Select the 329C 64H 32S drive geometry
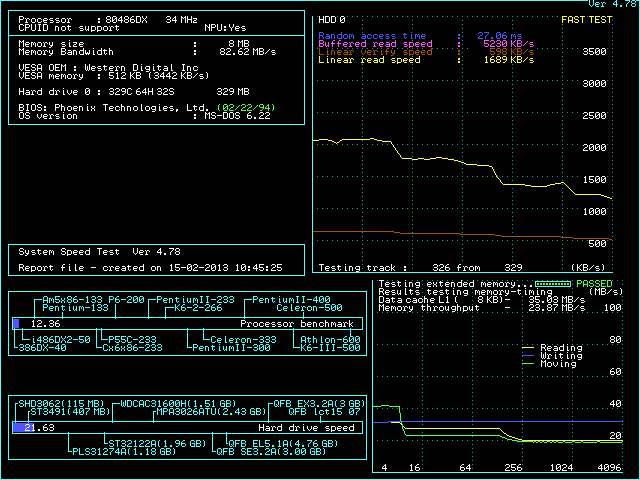640x480 pixels. click(141, 92)
